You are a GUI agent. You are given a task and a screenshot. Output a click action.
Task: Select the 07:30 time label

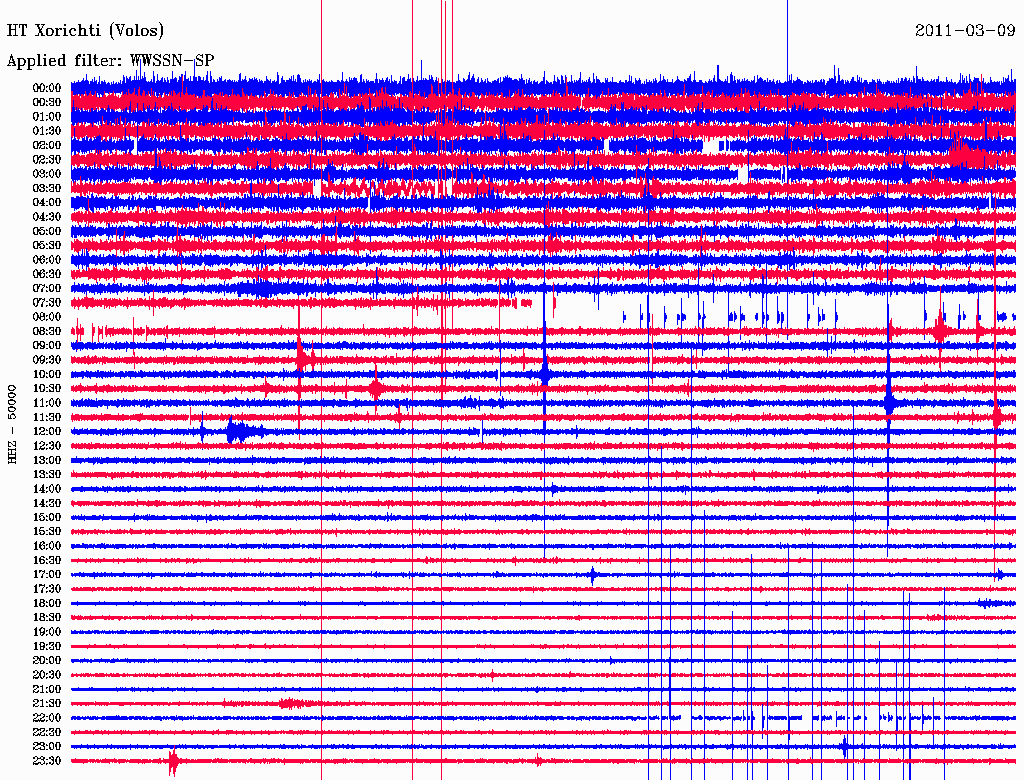tap(47, 303)
